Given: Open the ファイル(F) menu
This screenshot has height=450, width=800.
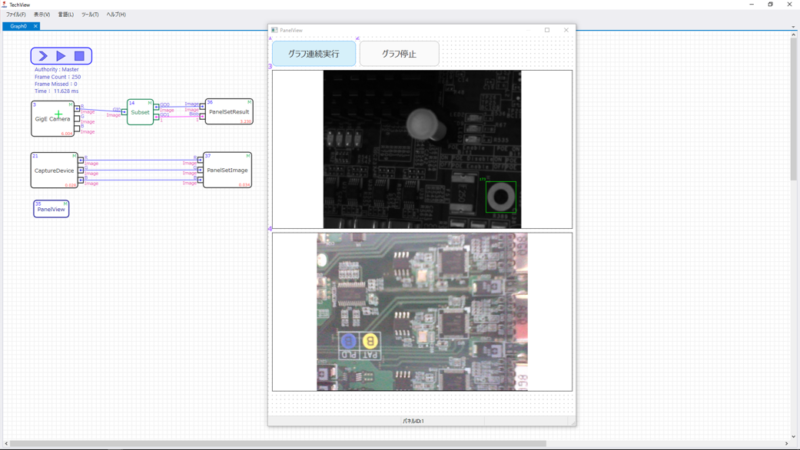Looking at the screenshot, I should point(15,15).
